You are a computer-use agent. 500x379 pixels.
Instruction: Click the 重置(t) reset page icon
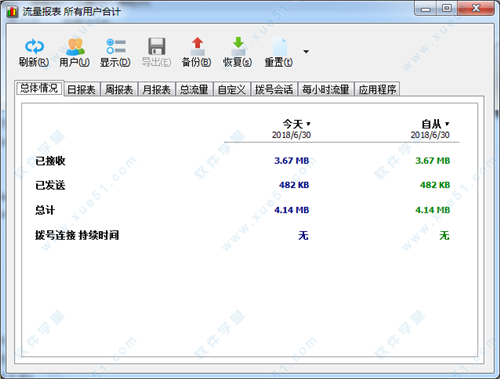279,46
